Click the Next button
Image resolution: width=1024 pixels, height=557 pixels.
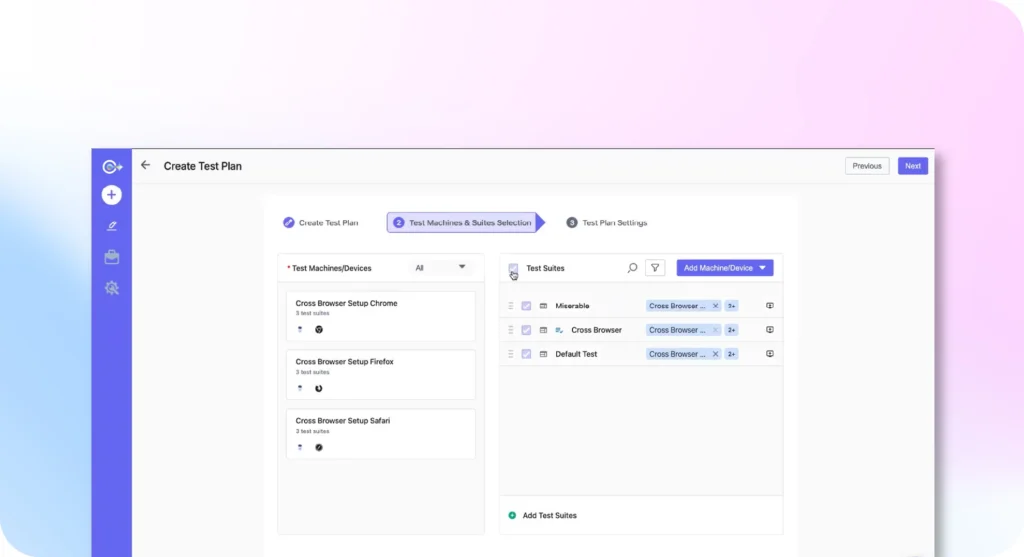(912, 166)
